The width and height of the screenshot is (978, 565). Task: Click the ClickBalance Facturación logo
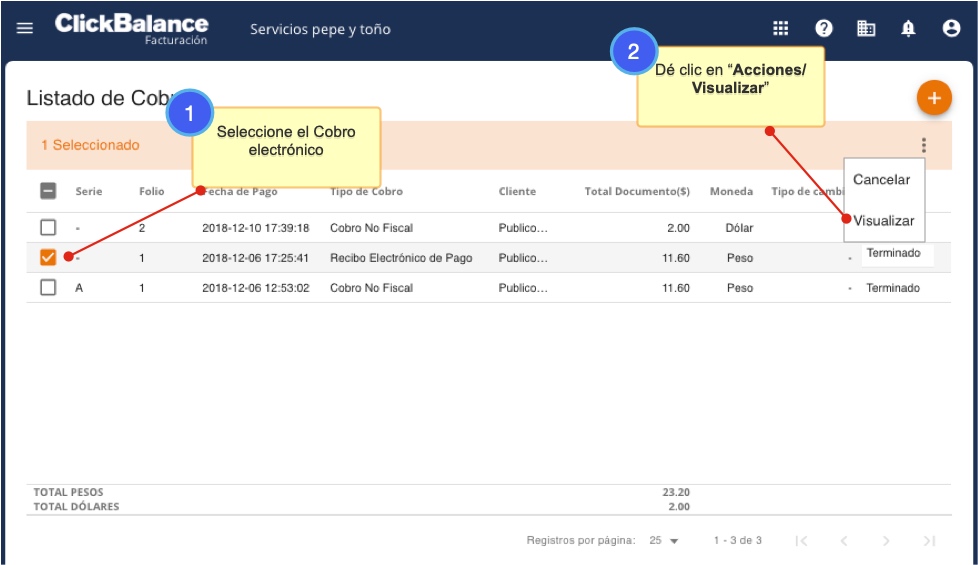(x=131, y=28)
